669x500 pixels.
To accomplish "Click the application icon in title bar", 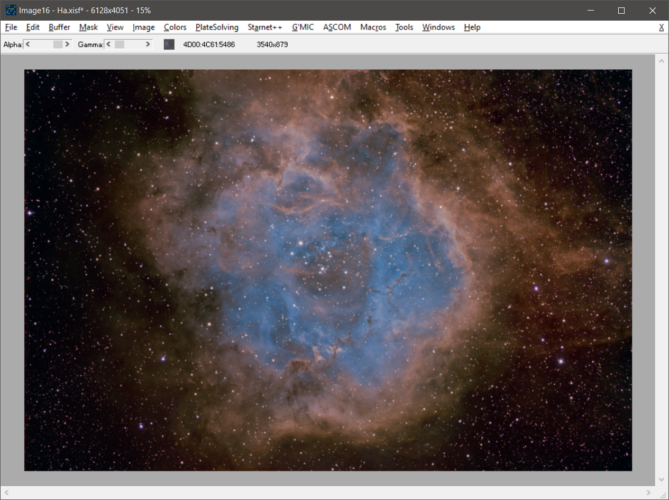I will pos(11,10).
